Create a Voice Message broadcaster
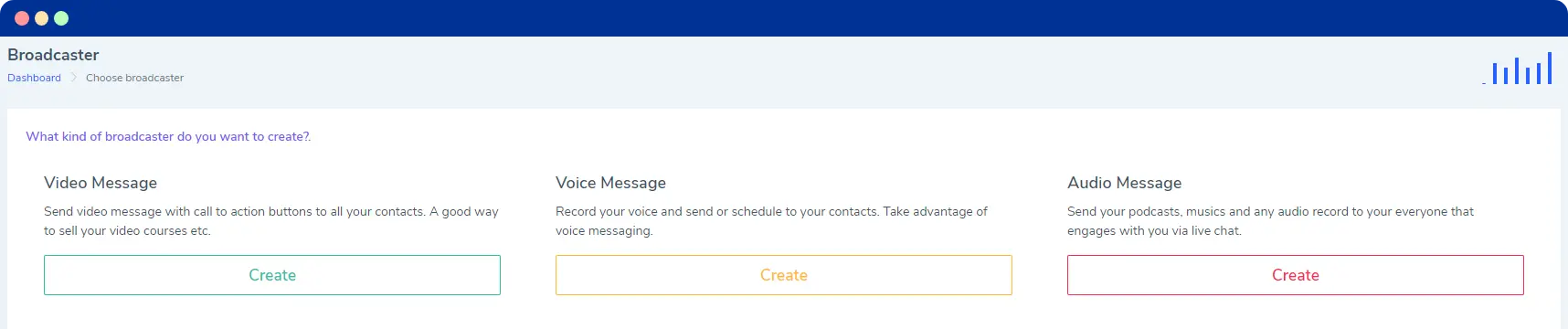1568x329 pixels. tap(784, 275)
